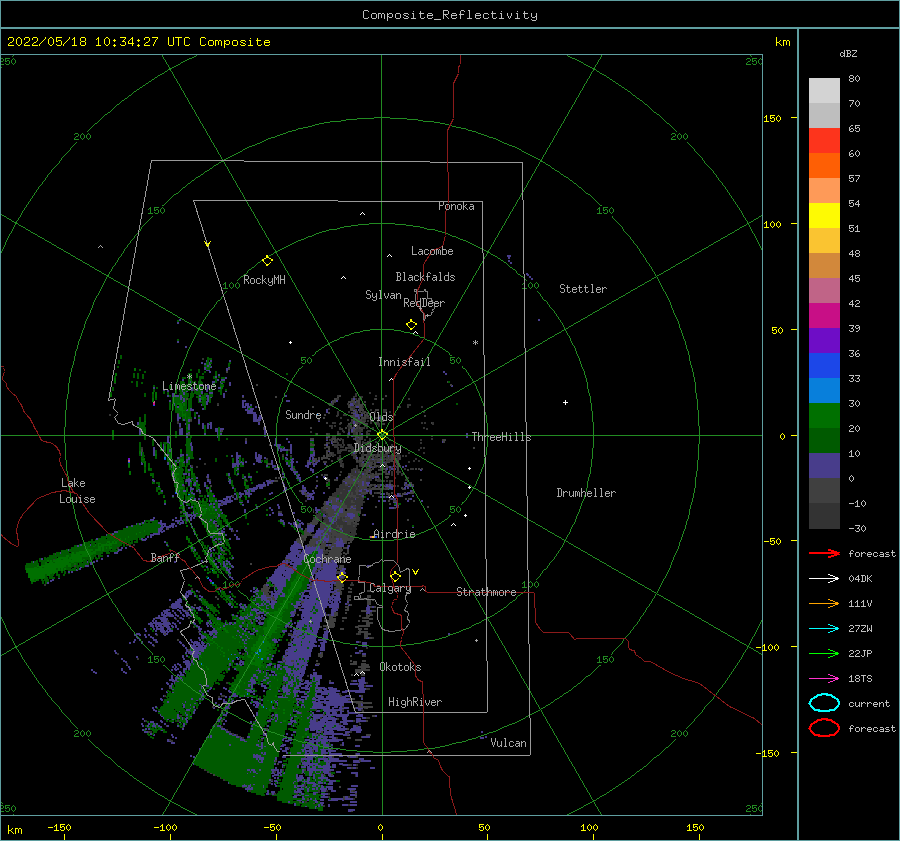Click the yellow diamond marker below RedDeer

coord(412,325)
